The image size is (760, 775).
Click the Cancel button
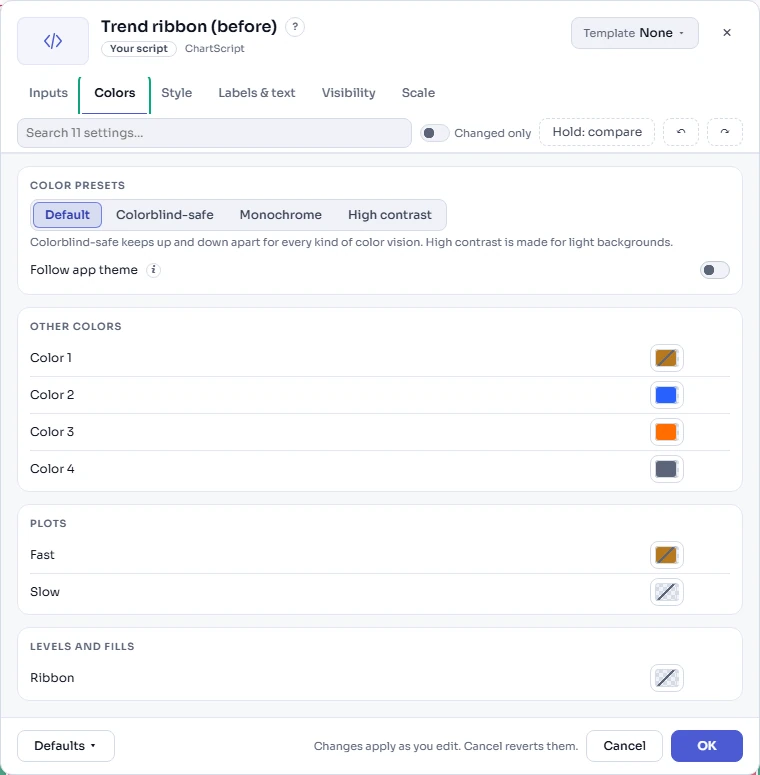(x=624, y=746)
